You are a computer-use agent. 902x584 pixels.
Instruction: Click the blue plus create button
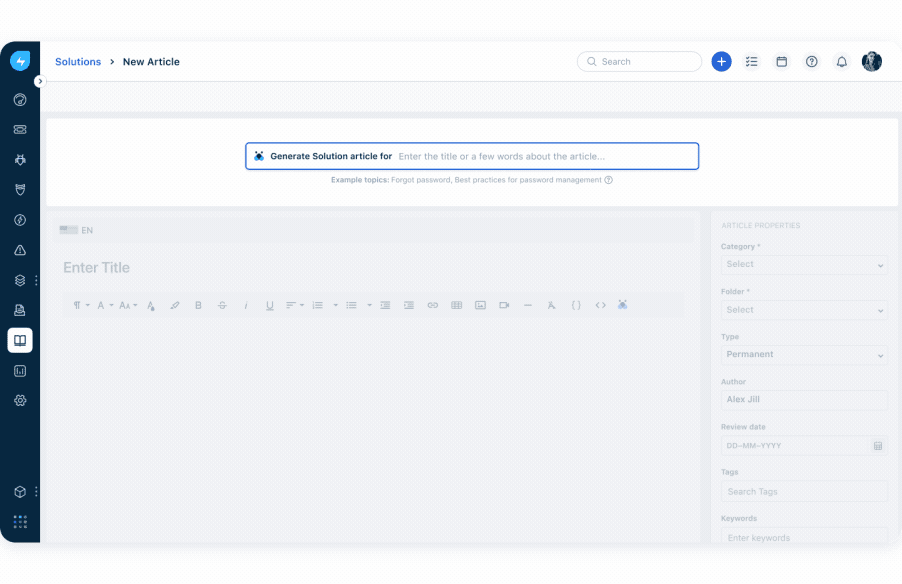click(721, 62)
